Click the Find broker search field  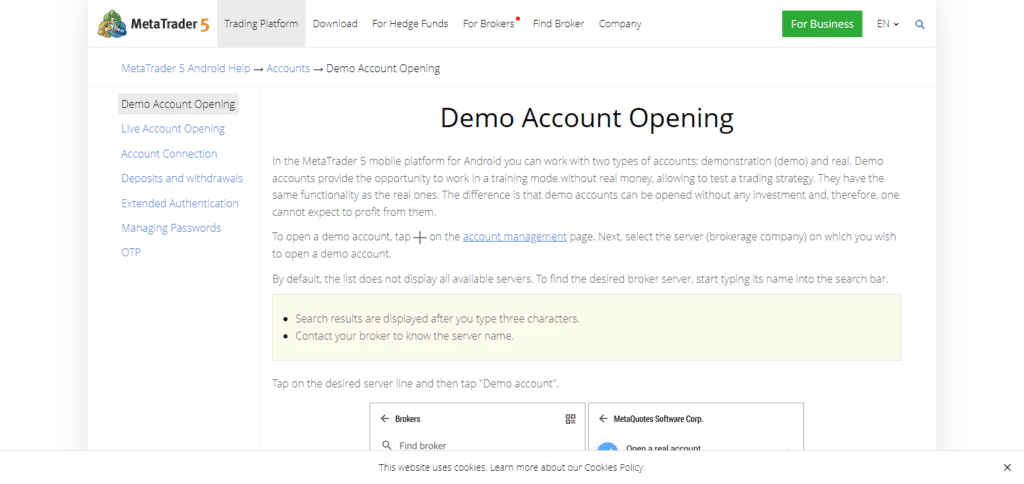(477, 446)
